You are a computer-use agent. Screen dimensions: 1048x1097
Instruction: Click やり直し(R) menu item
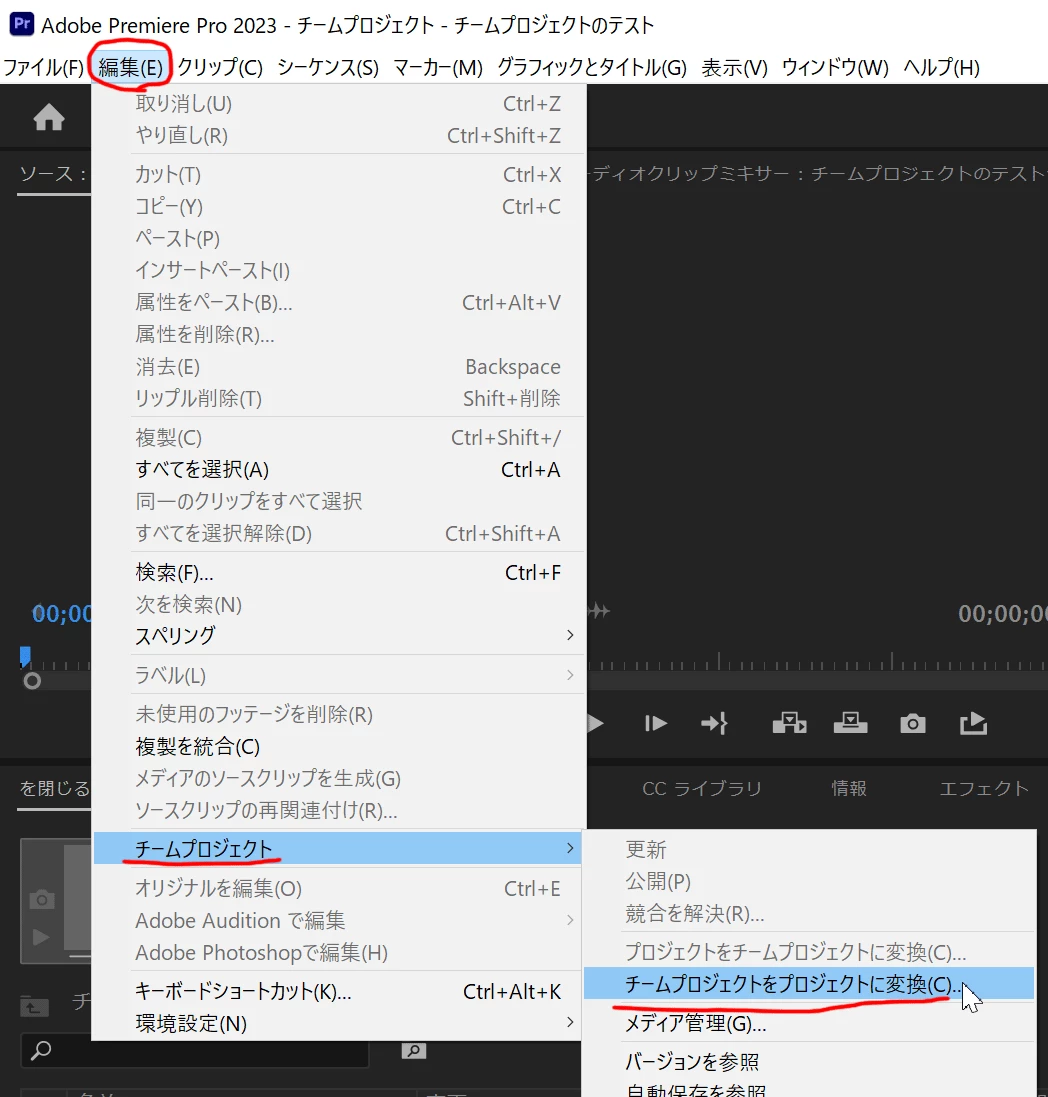339,135
